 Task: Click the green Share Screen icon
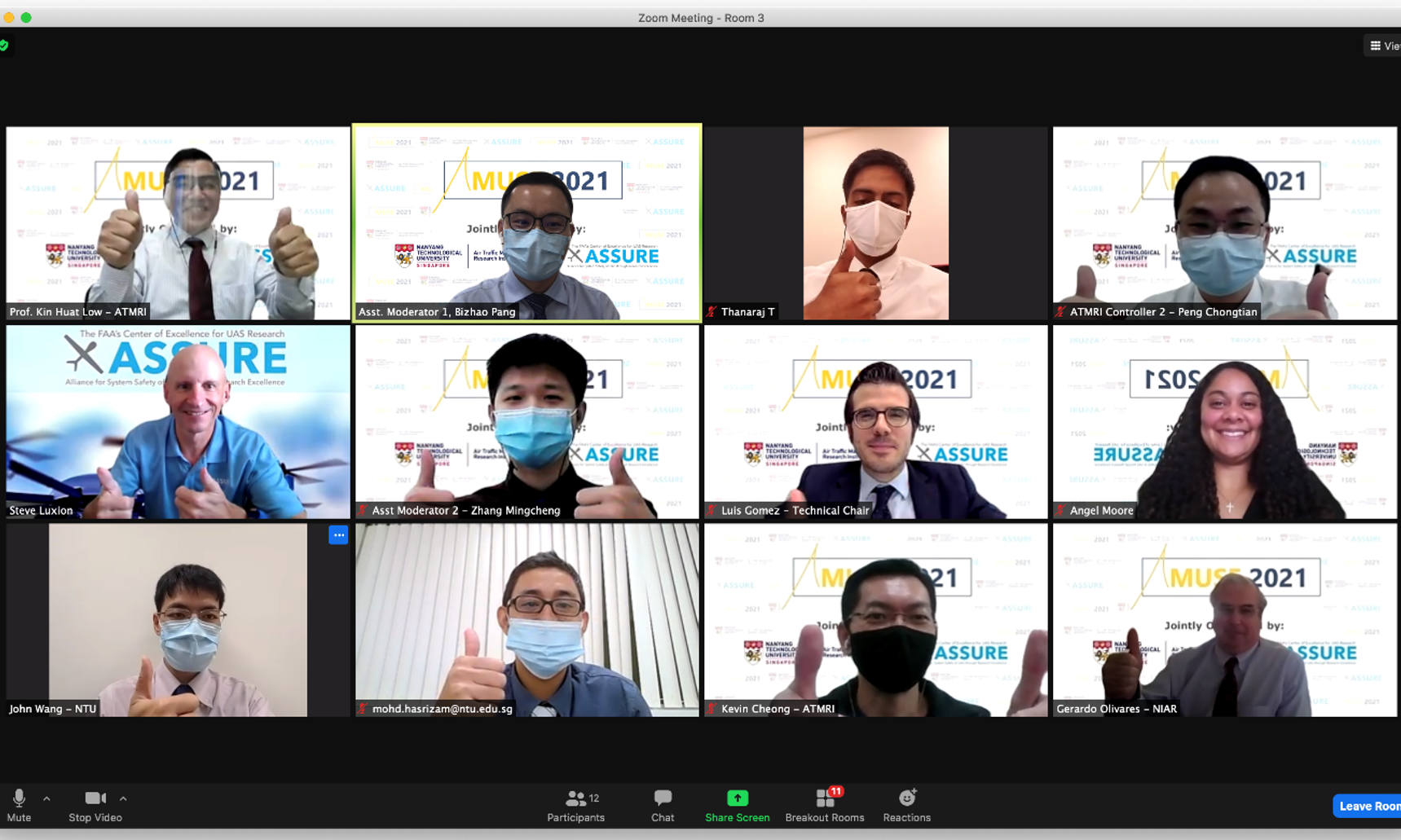coord(737,798)
